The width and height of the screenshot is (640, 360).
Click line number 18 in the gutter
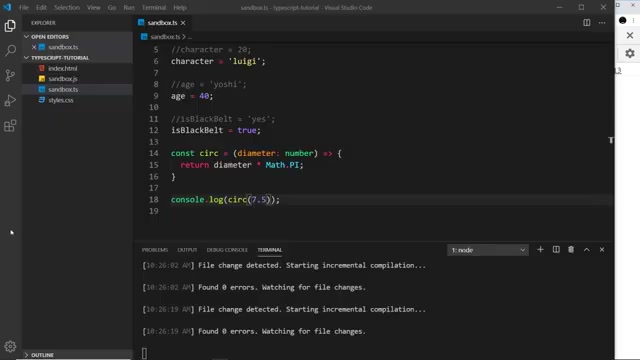tap(153, 200)
